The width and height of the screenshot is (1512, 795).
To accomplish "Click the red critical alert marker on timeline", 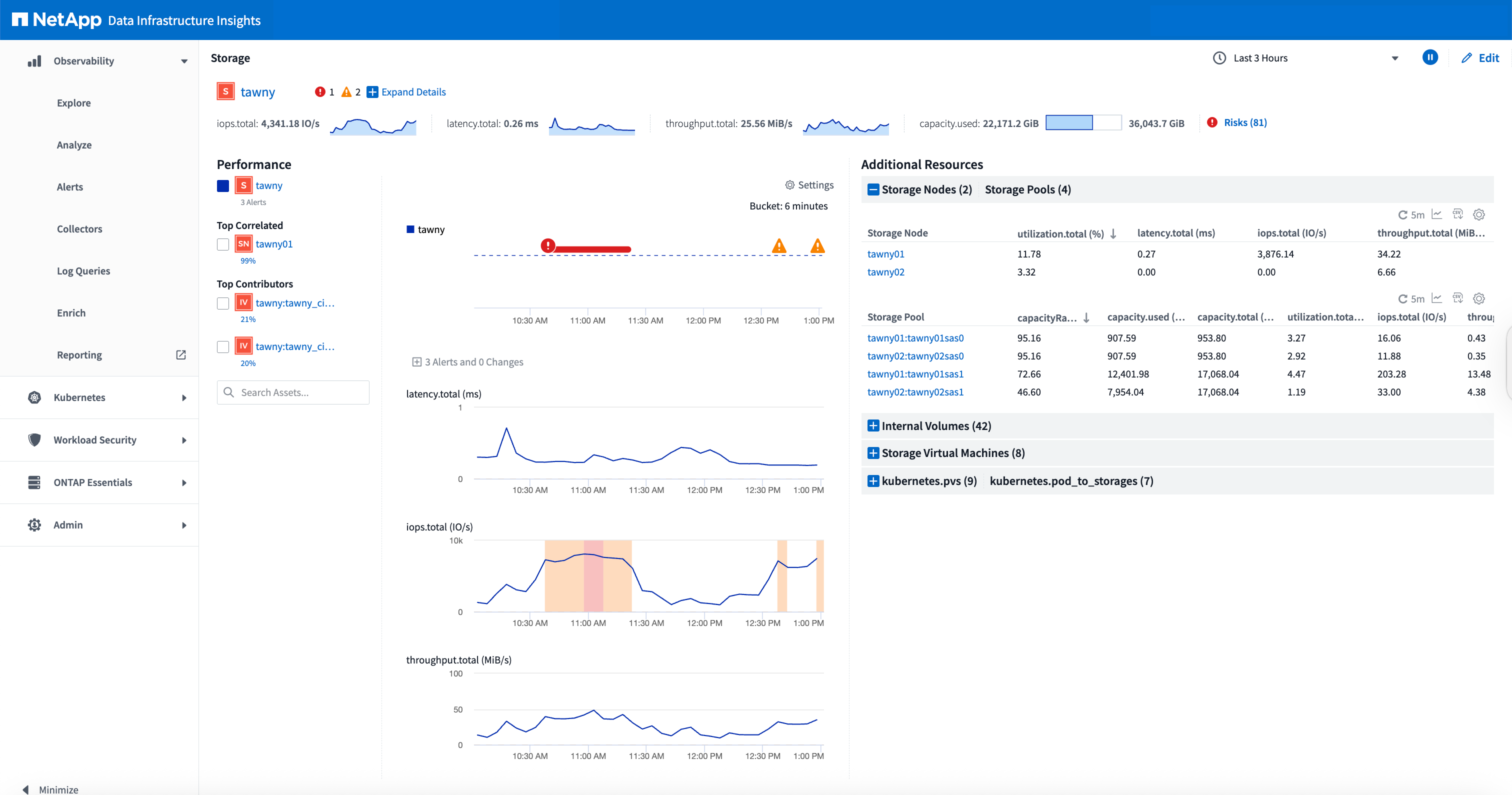I will [547, 245].
